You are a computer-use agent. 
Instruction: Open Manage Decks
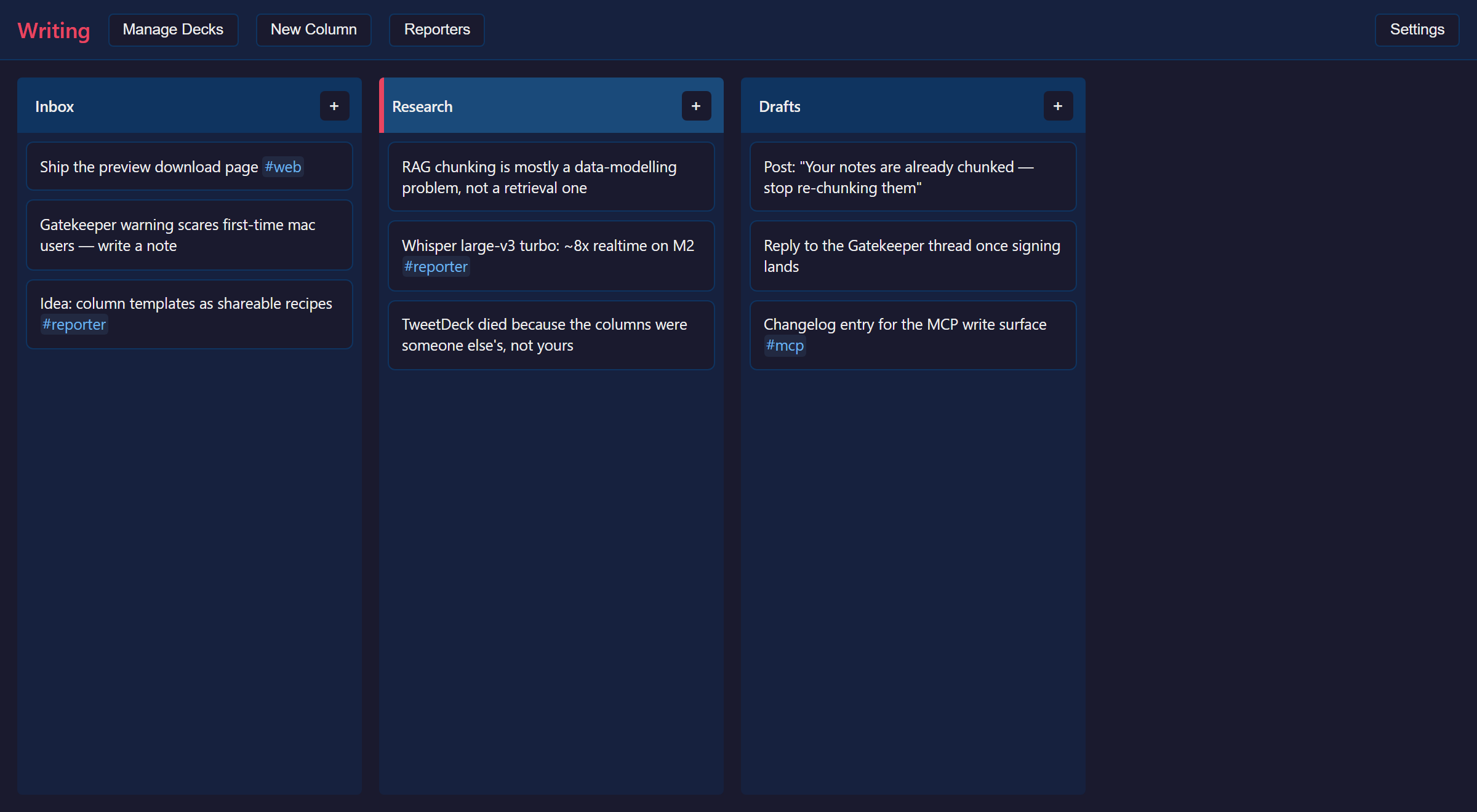pyautogui.click(x=173, y=30)
